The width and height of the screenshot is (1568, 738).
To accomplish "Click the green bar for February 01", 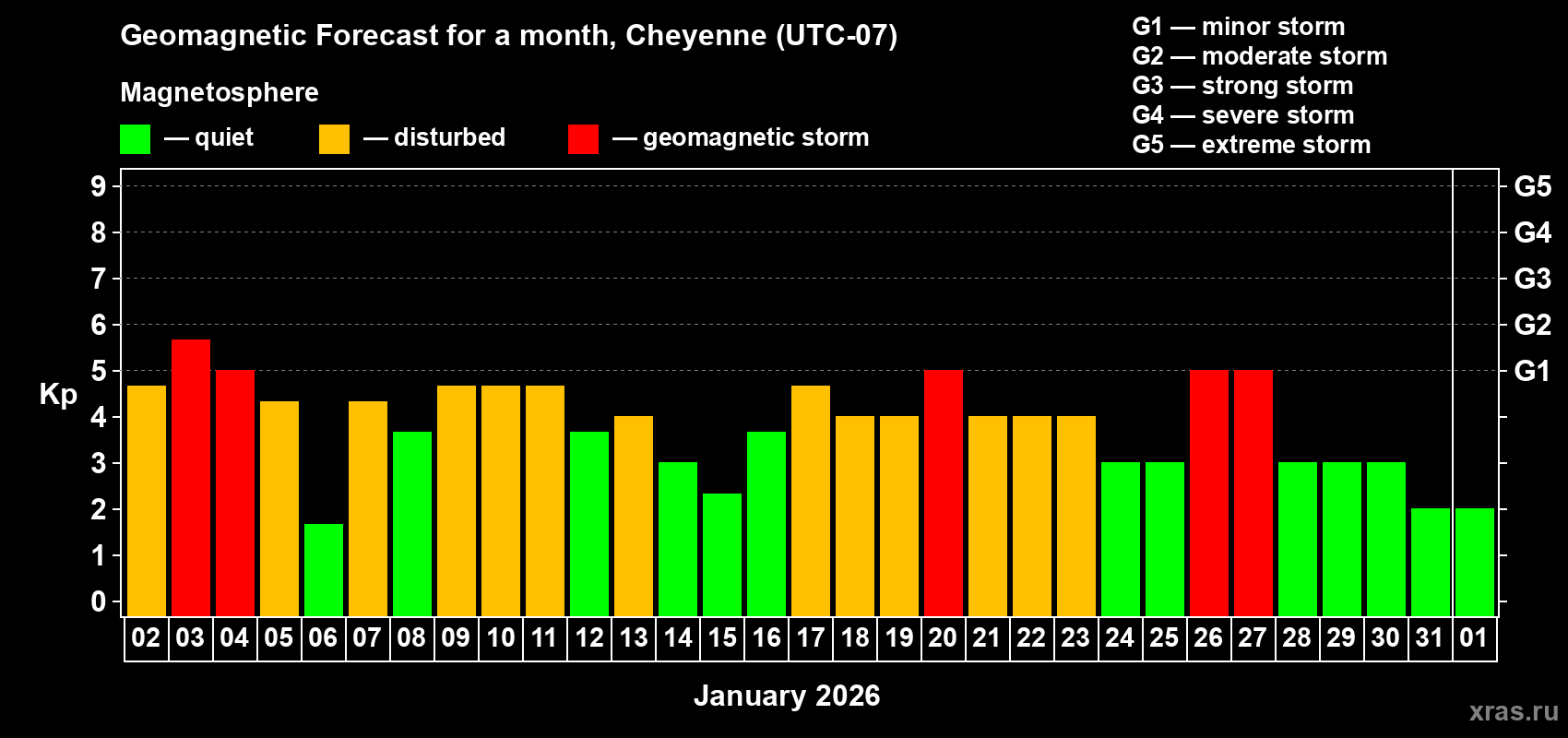I will click(x=1475, y=563).
